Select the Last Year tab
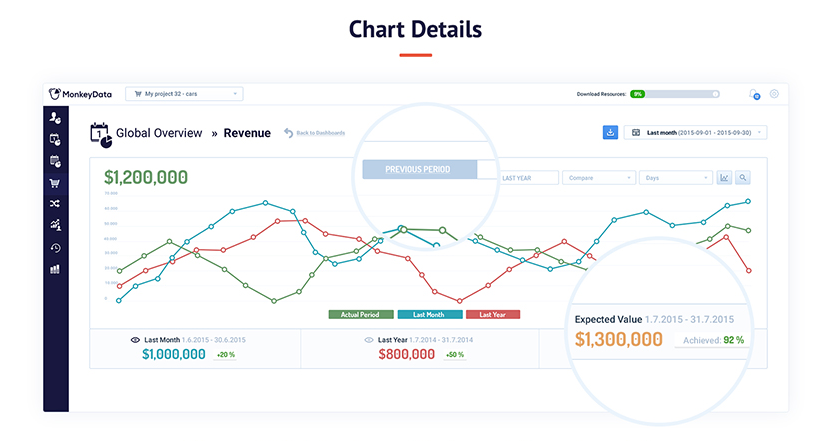This screenshot has height=441, width=834. [x=523, y=178]
